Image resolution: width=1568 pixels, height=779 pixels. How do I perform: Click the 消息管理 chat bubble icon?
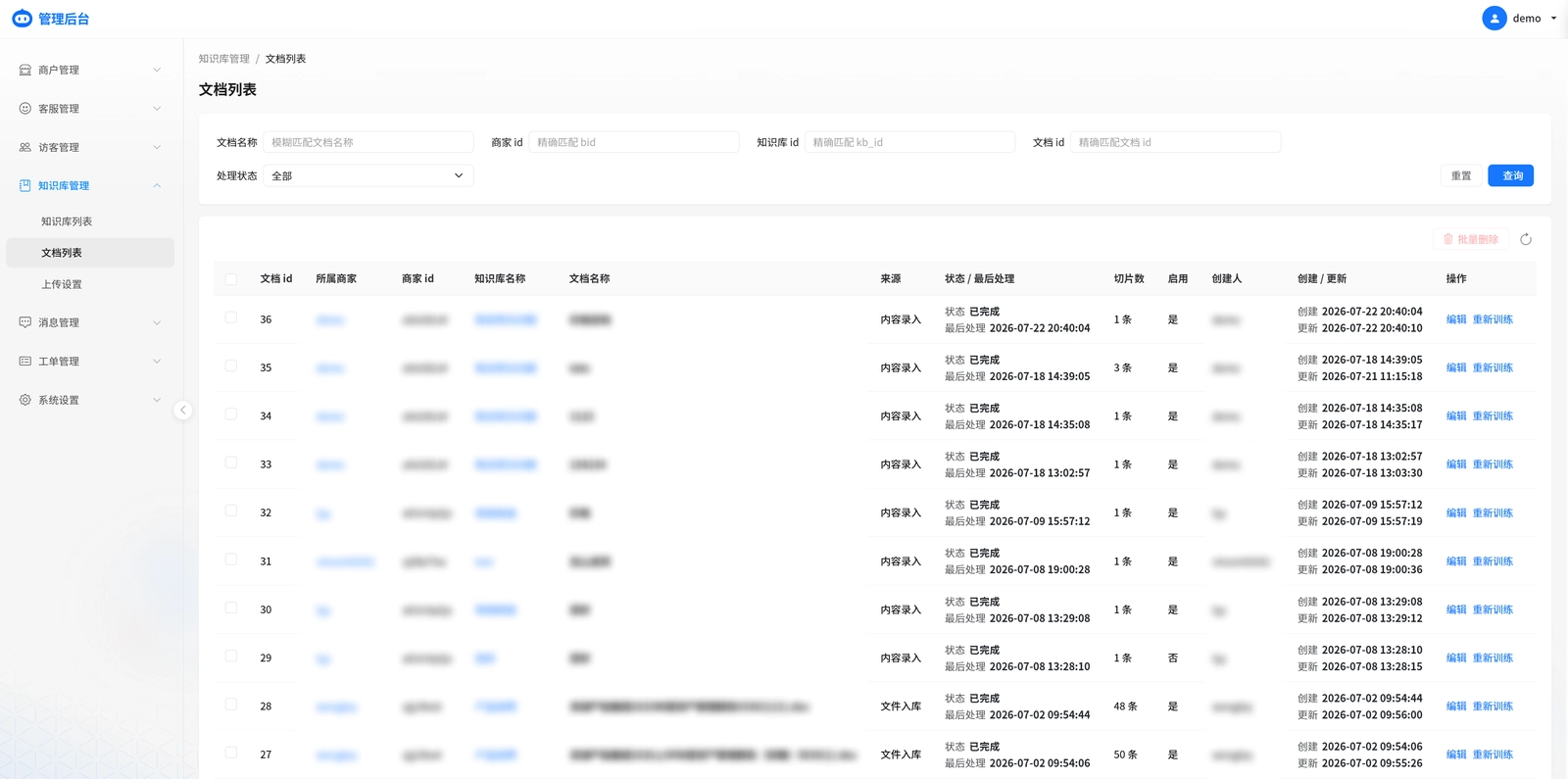(24, 322)
